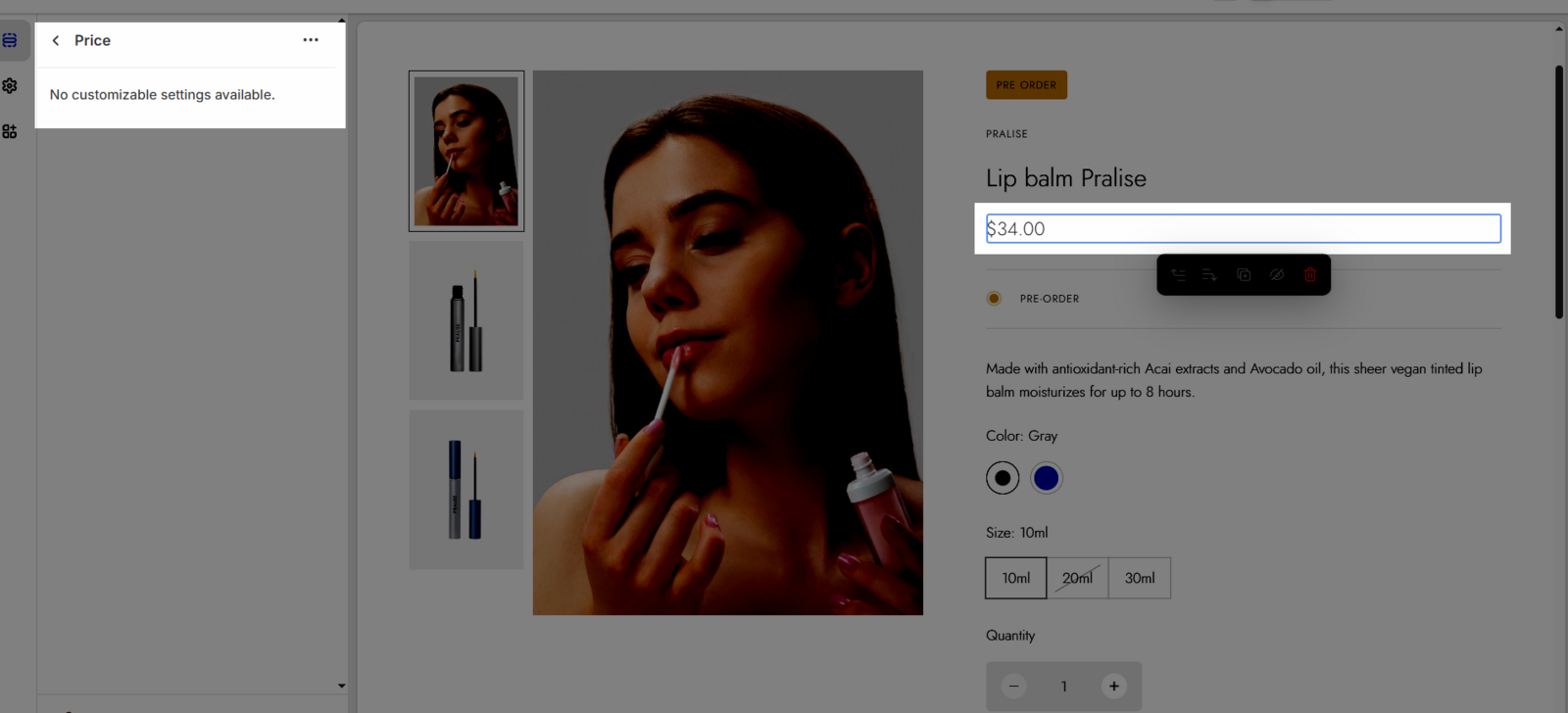Screen dimensions: 1568x713
Task: Click the PRE ORDER badge
Action: [1026, 85]
